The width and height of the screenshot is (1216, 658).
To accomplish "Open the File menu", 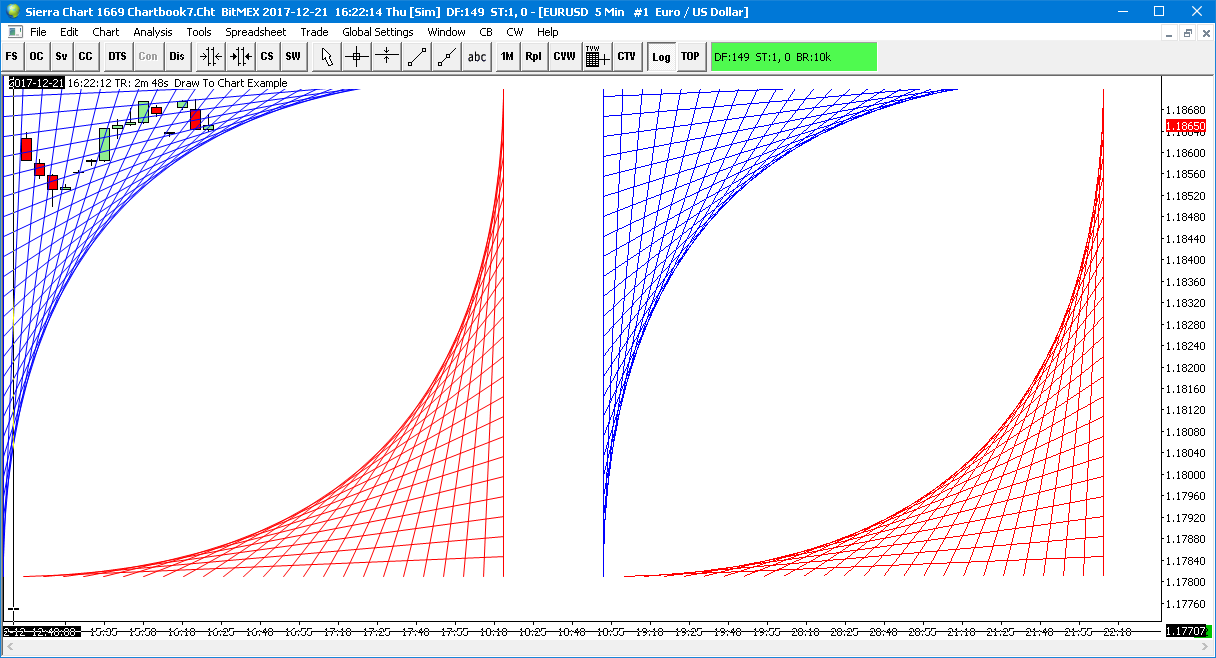I will tap(38, 32).
